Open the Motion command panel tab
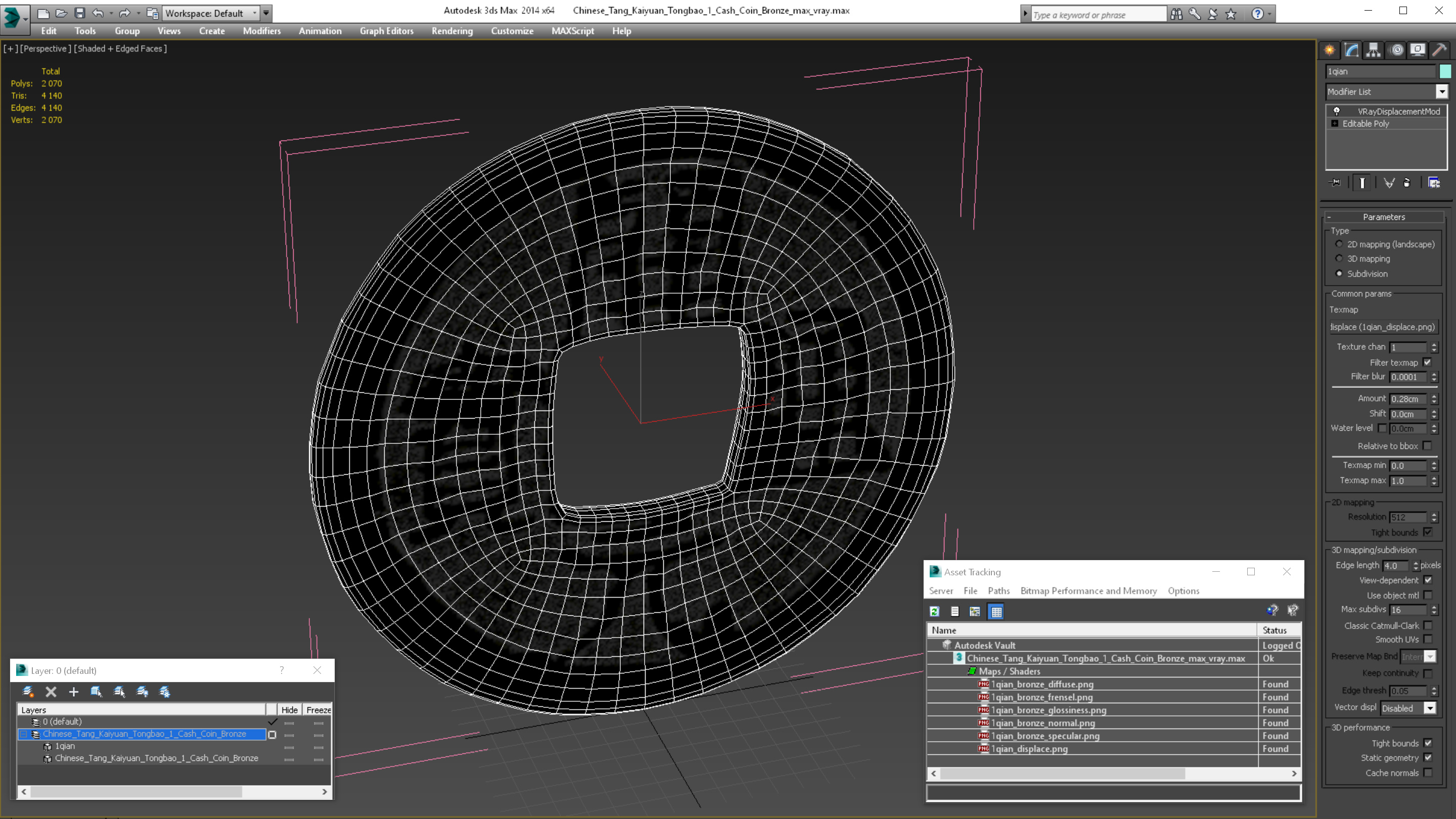 point(1397,51)
